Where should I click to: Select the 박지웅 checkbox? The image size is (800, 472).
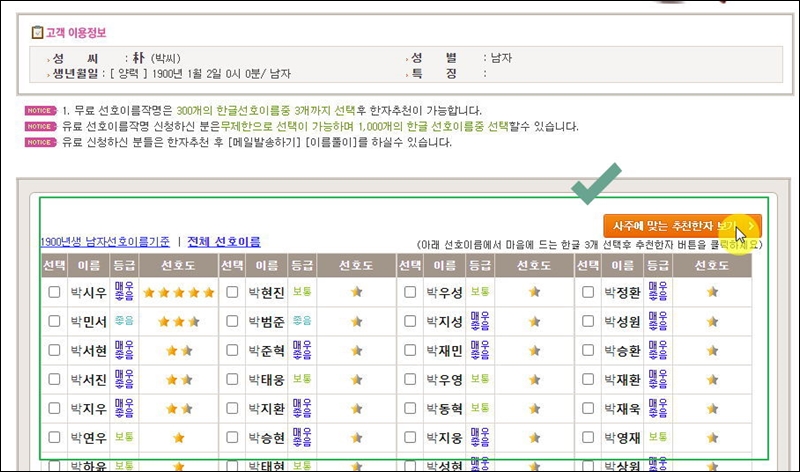[x=410, y=437]
